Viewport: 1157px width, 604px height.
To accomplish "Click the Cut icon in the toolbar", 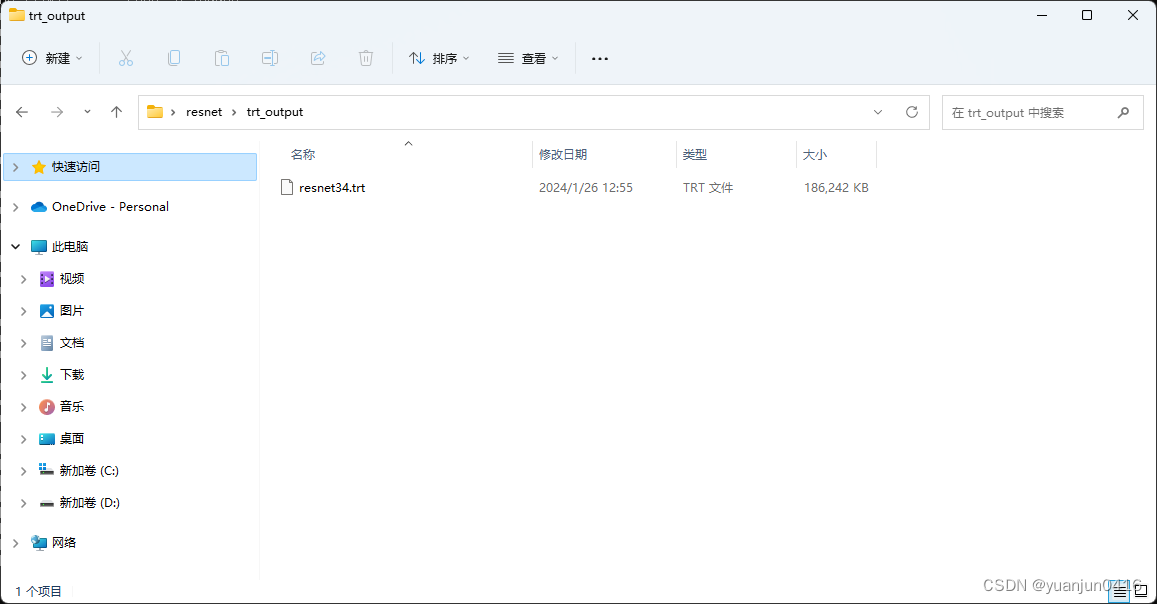I will [126, 58].
